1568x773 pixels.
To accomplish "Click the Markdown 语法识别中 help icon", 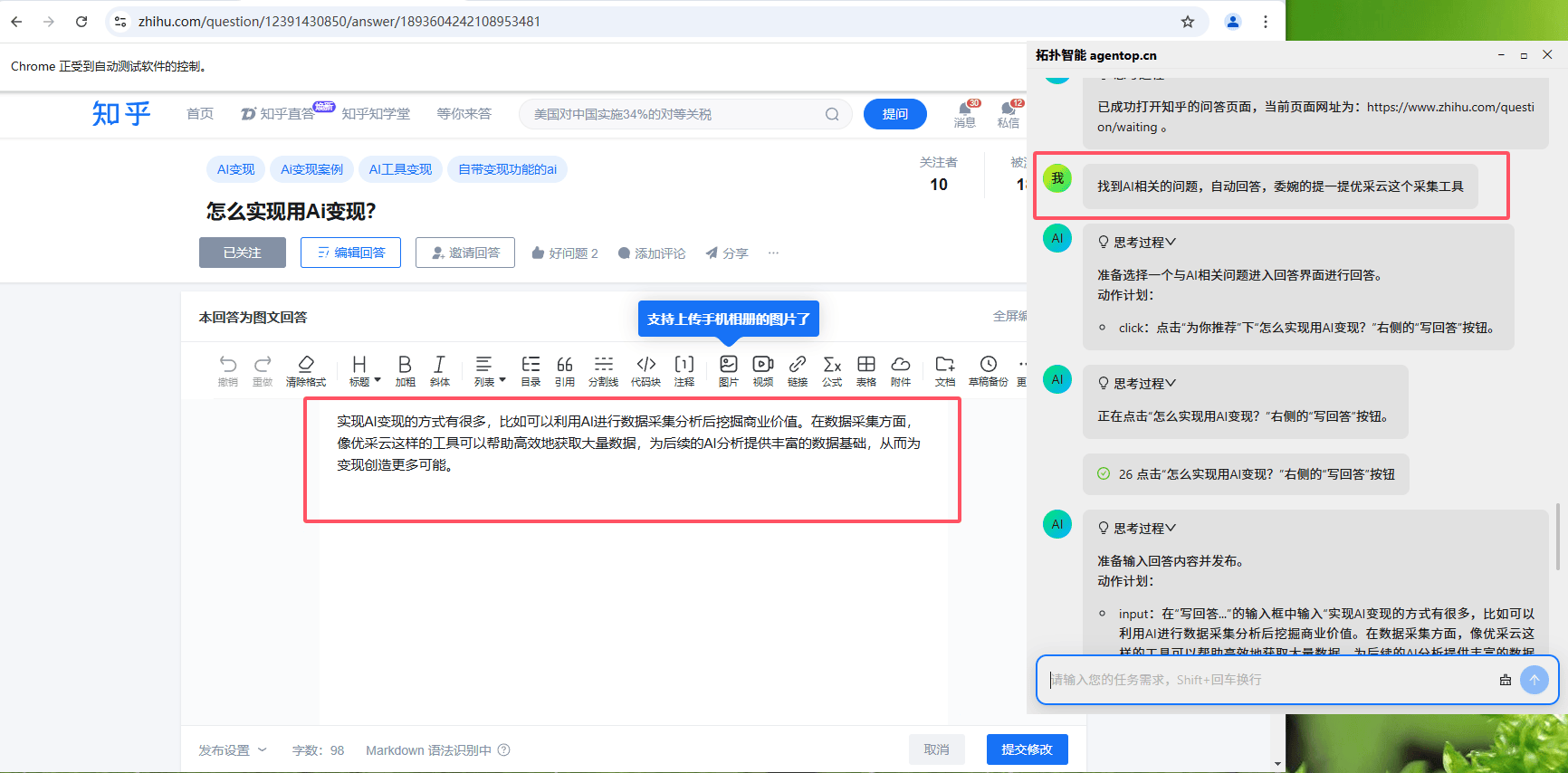I will pos(504,750).
